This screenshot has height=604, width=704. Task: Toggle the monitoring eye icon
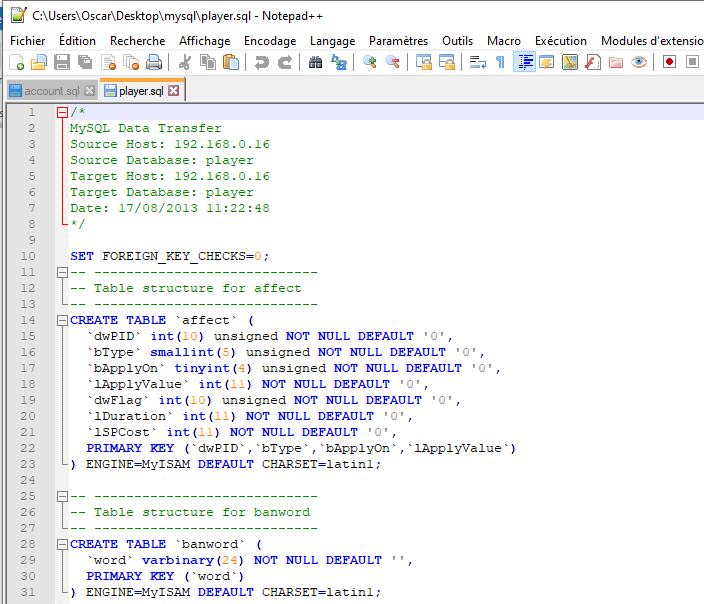(x=638, y=62)
